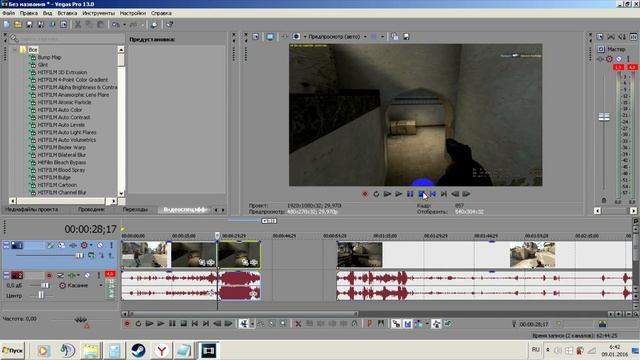Switch to the Переходы tab
The width and height of the screenshot is (640, 360).
[x=135, y=209]
